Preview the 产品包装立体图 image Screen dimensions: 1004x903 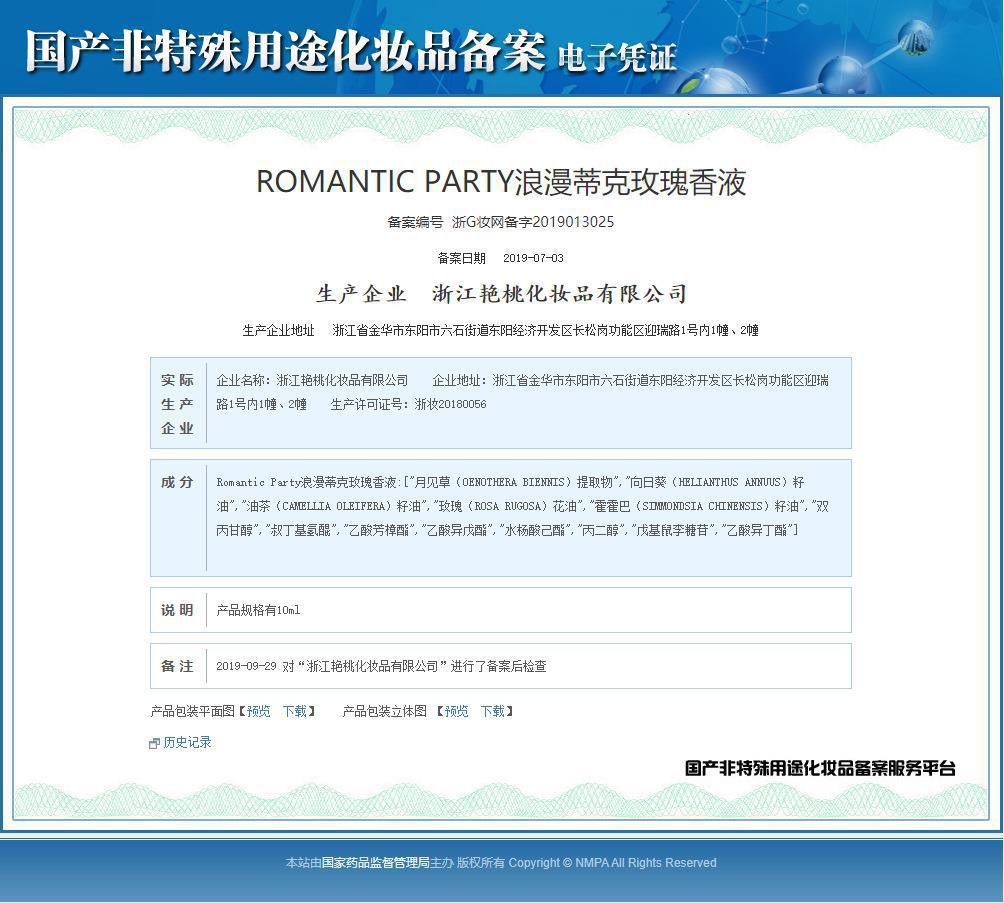coord(457,711)
